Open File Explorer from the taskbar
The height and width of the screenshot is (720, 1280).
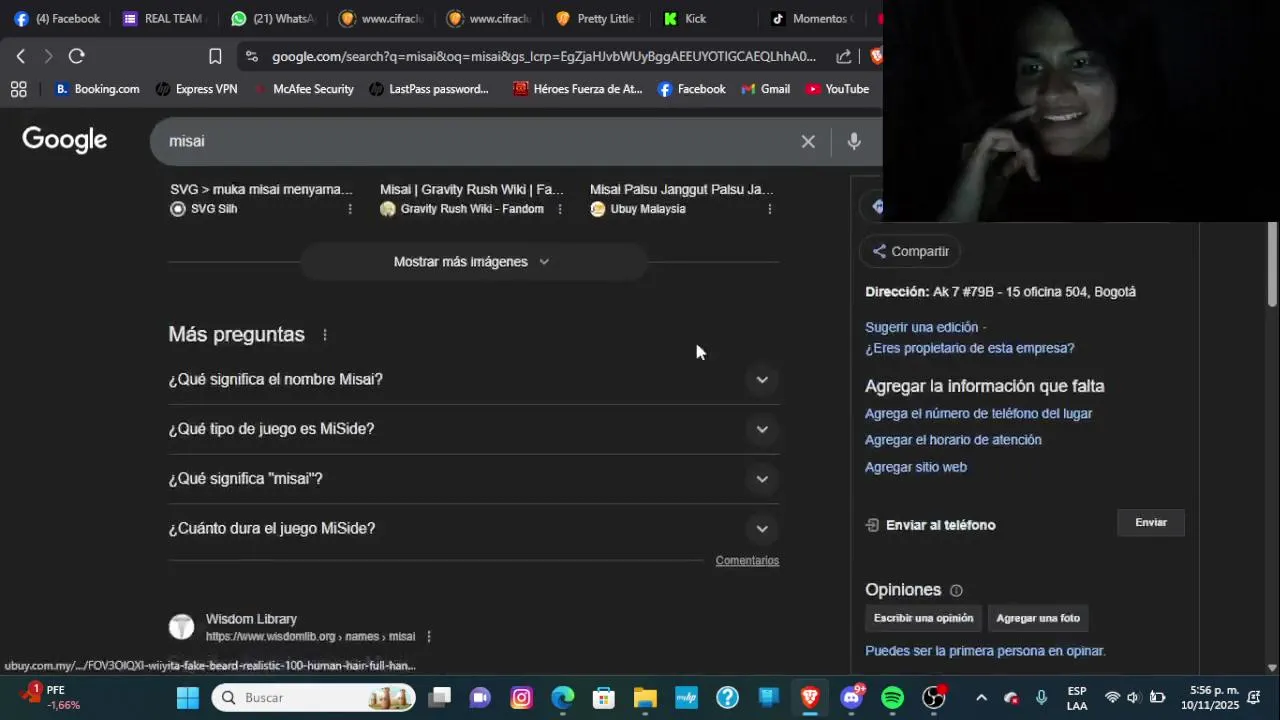645,697
